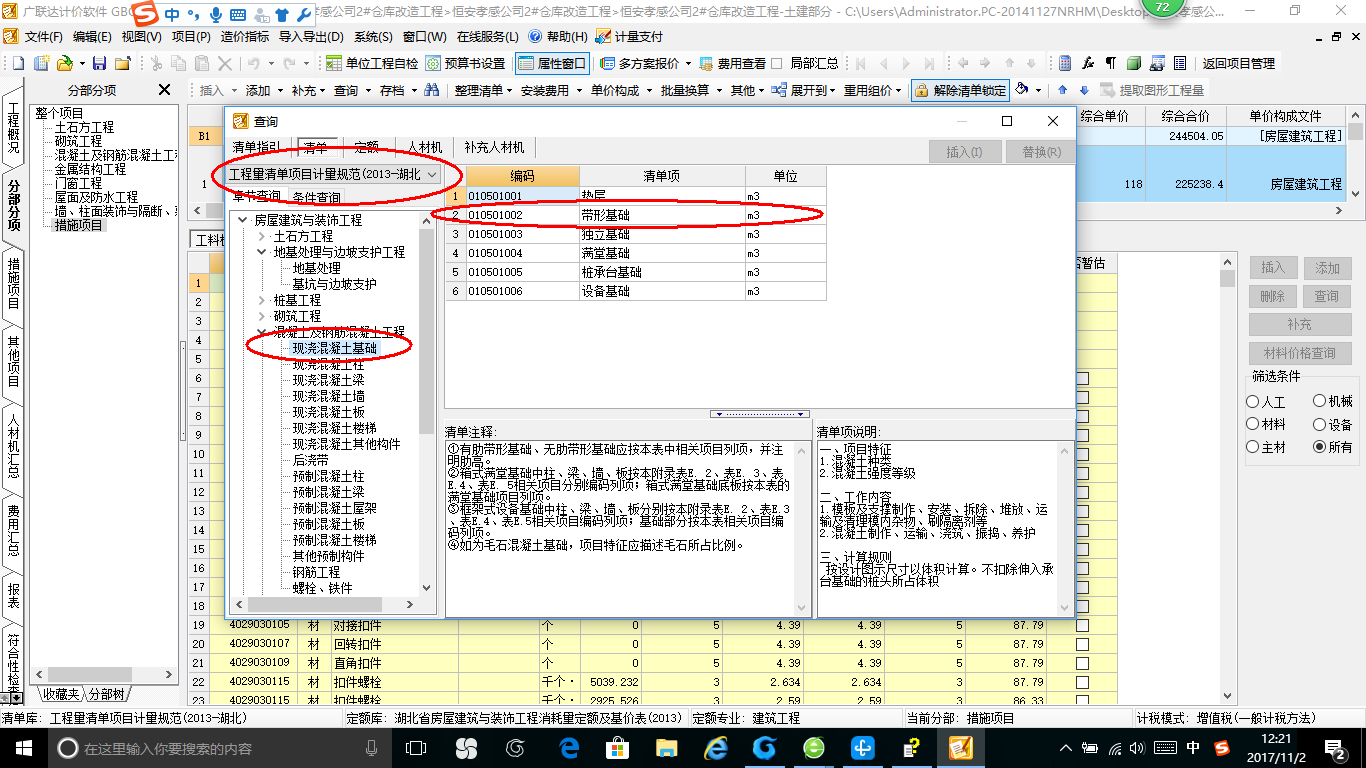Close the 分部分项 side panel with X
1366x768 pixels.
[x=165, y=90]
